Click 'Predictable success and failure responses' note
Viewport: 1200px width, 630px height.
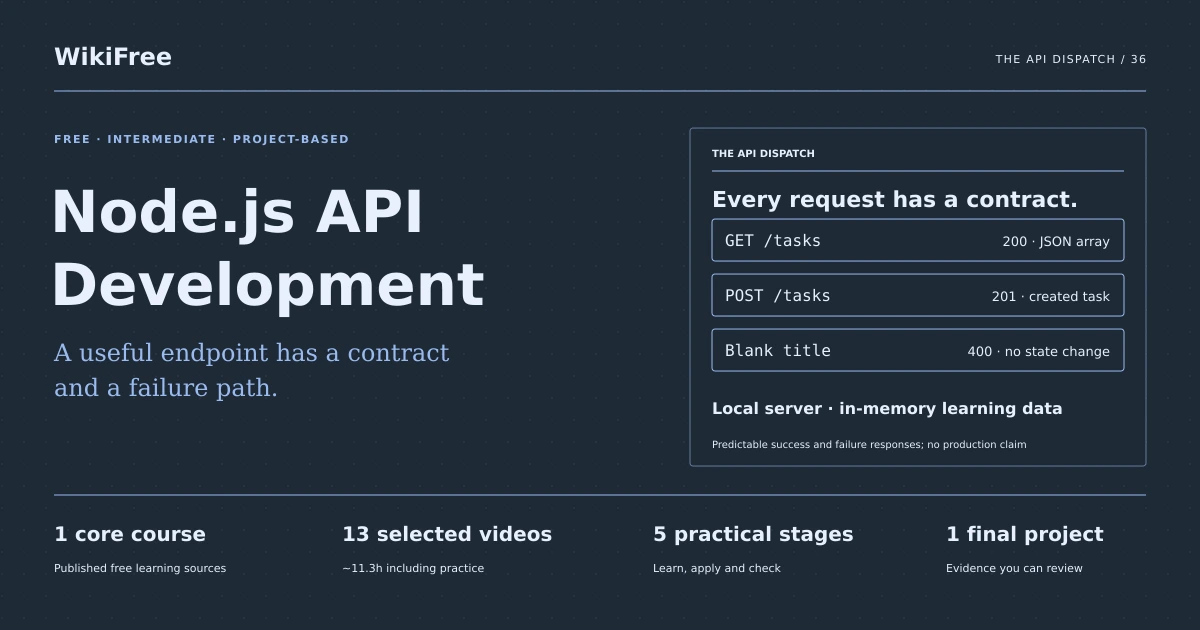point(869,444)
